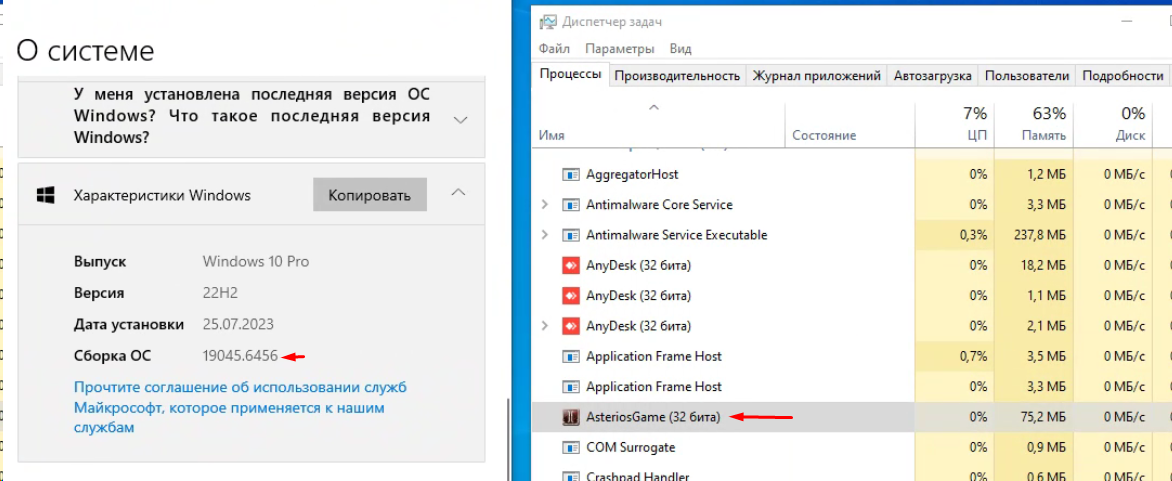Click the COM Surrogate process icon

pos(571,448)
